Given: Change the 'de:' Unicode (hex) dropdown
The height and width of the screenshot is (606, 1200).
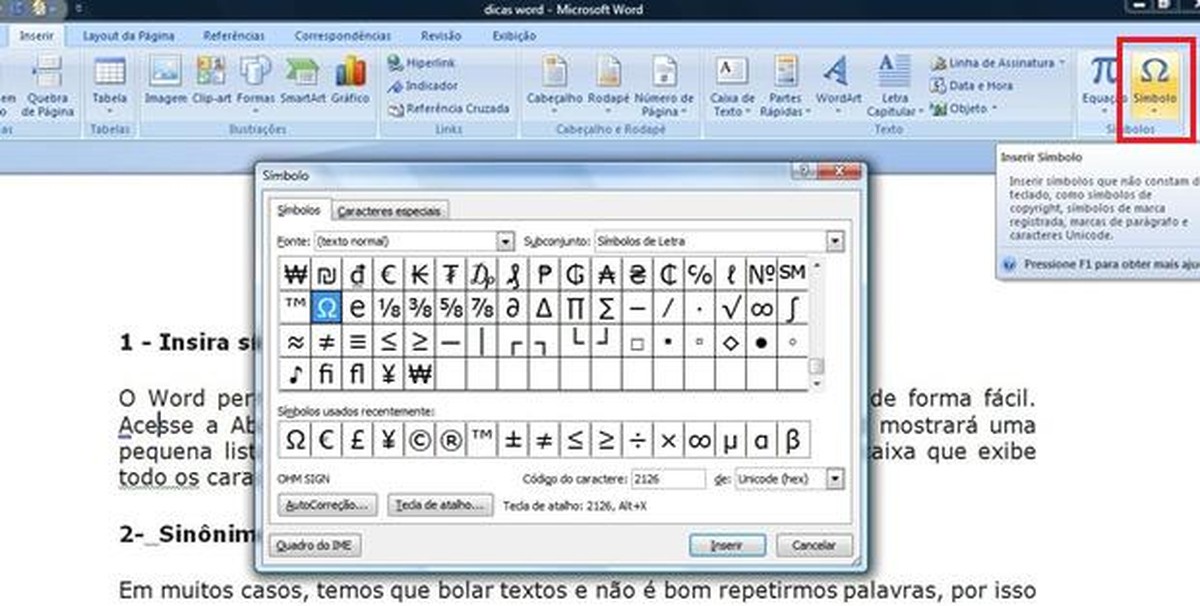Looking at the screenshot, I should 837,479.
